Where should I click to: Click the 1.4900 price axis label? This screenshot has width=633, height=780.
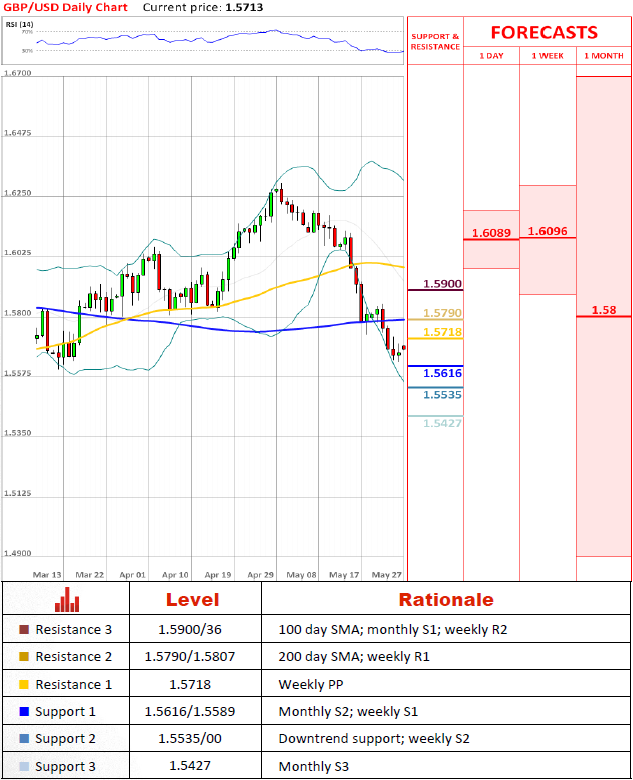click(x=17, y=553)
